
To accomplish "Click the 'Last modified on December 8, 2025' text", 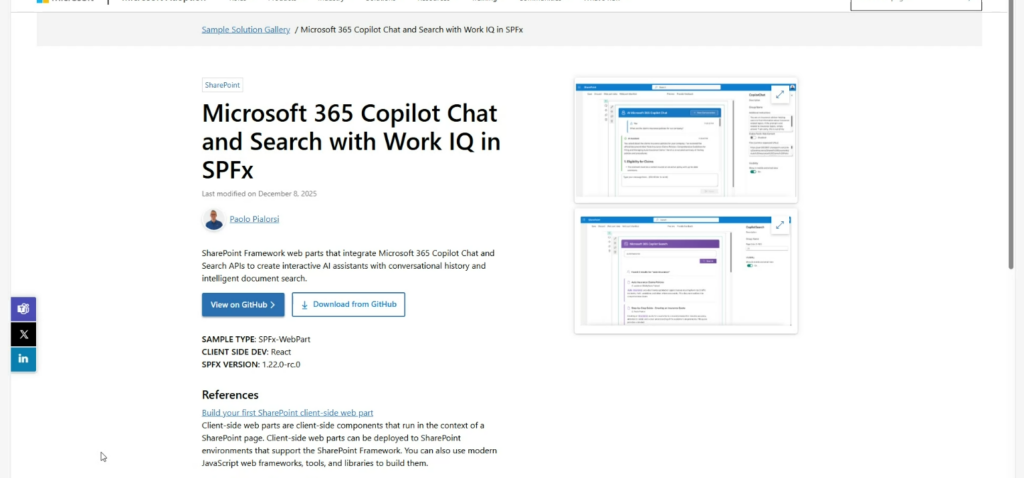I will pos(259,194).
